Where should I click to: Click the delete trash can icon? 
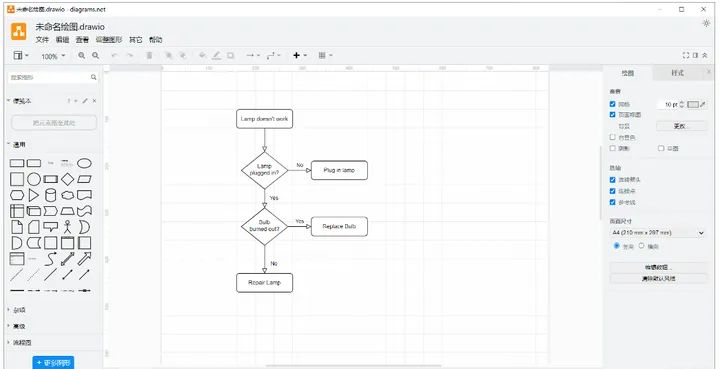click(149, 56)
